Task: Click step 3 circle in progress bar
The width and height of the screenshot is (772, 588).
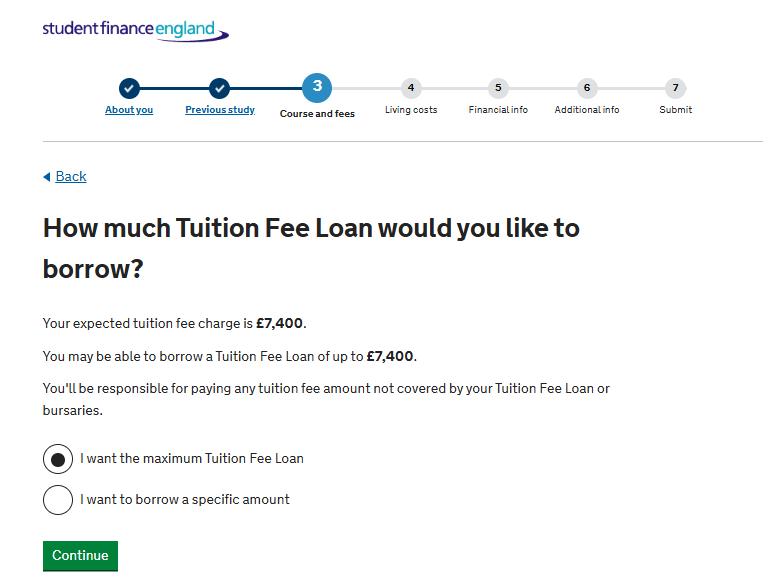Action: (317, 87)
